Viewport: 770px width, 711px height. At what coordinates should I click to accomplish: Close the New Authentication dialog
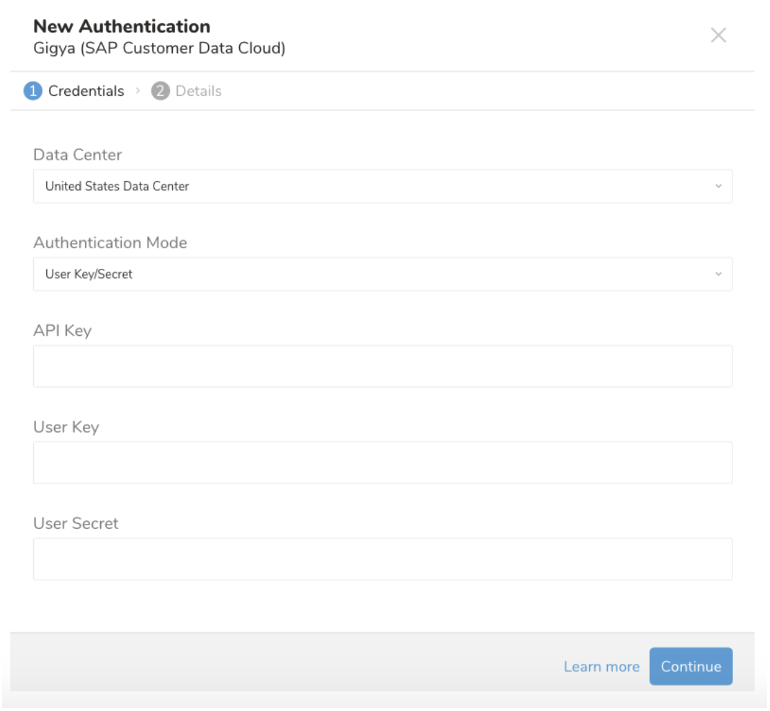(x=718, y=36)
